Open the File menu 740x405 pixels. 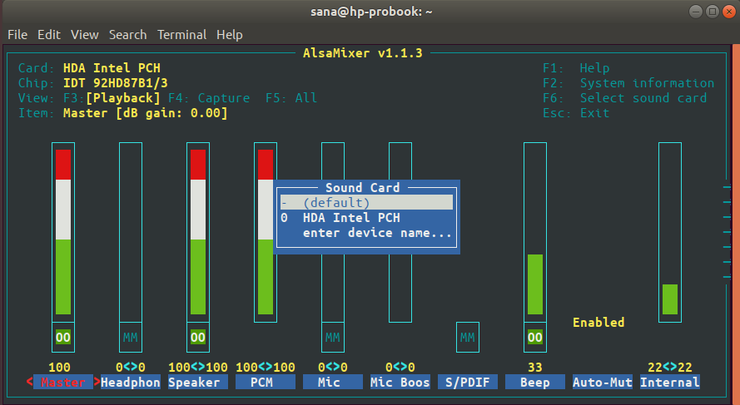pos(17,35)
